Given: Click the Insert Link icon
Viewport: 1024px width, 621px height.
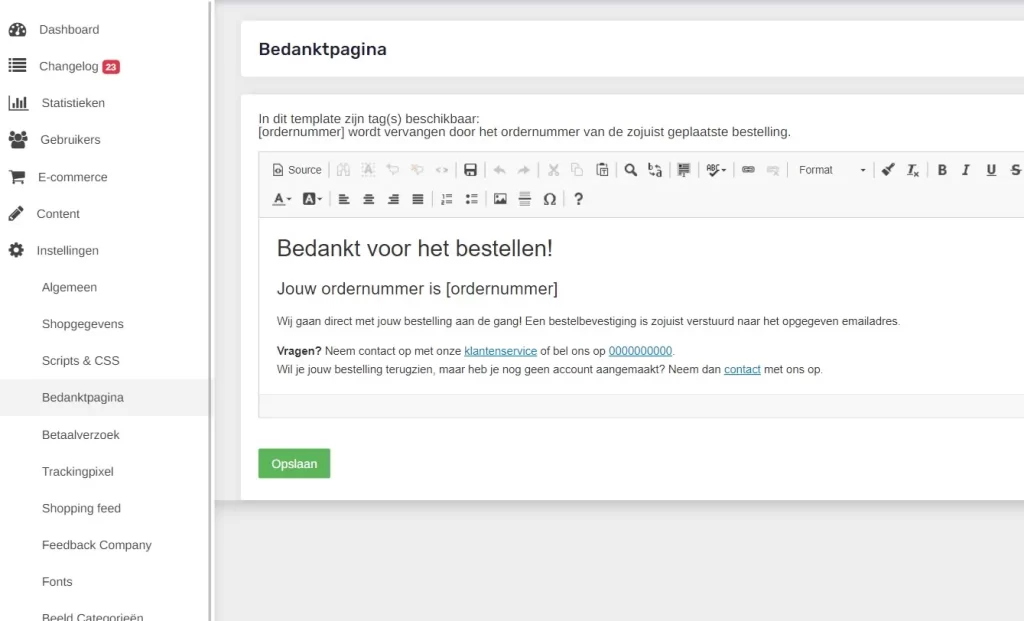Looking at the screenshot, I should pyautogui.click(x=748, y=170).
